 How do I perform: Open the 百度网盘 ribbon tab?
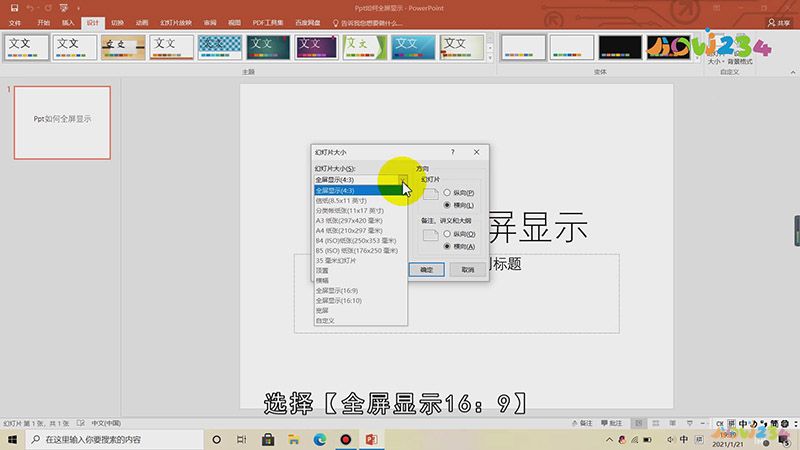(x=308, y=23)
